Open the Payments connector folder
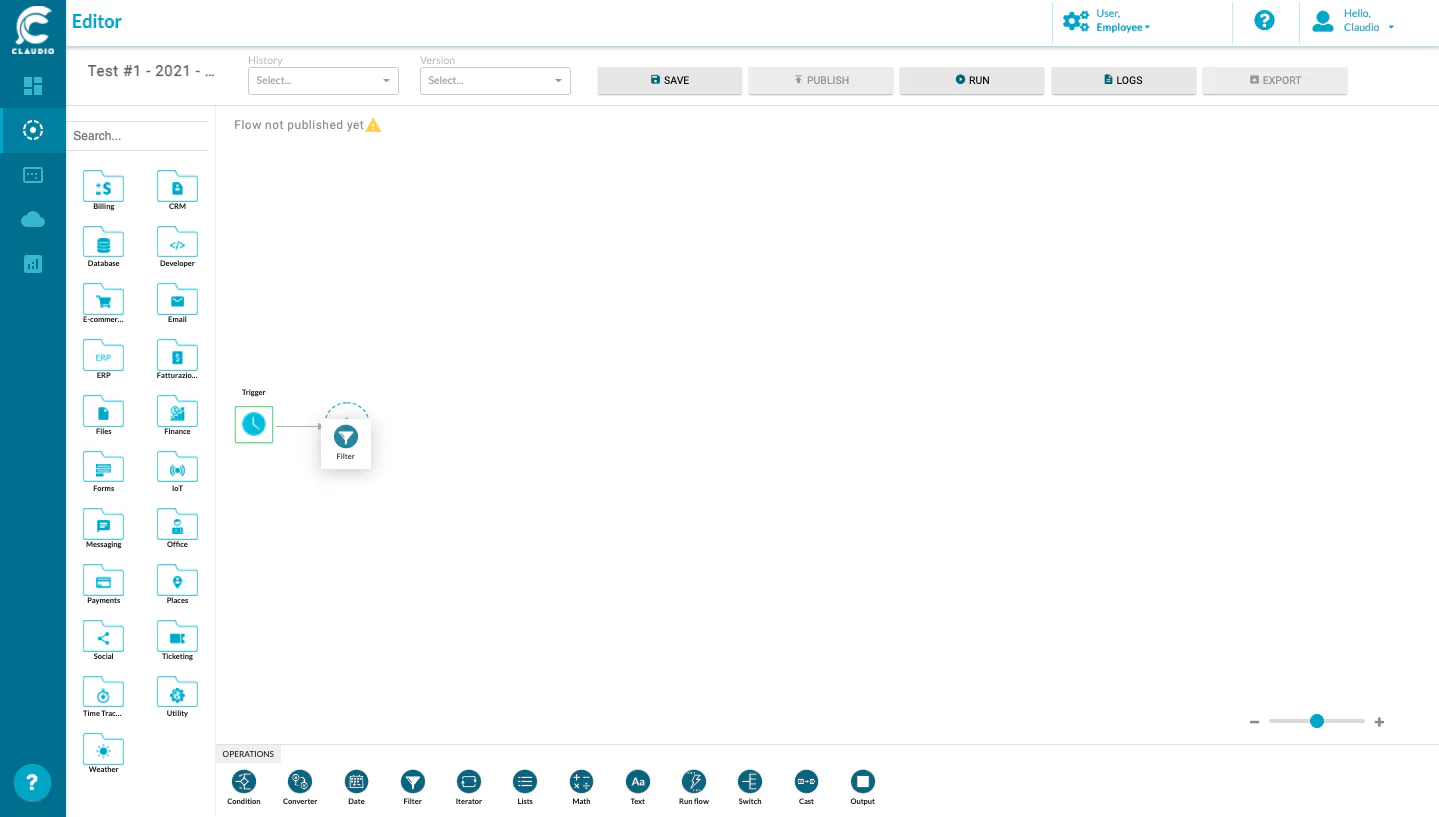The width and height of the screenshot is (1439, 817). pyautogui.click(x=103, y=582)
